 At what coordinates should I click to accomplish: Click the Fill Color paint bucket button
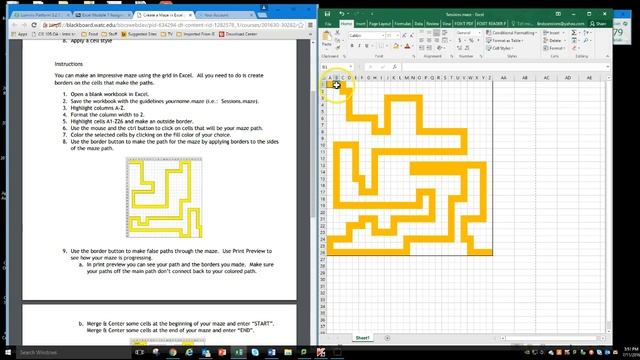point(395,47)
